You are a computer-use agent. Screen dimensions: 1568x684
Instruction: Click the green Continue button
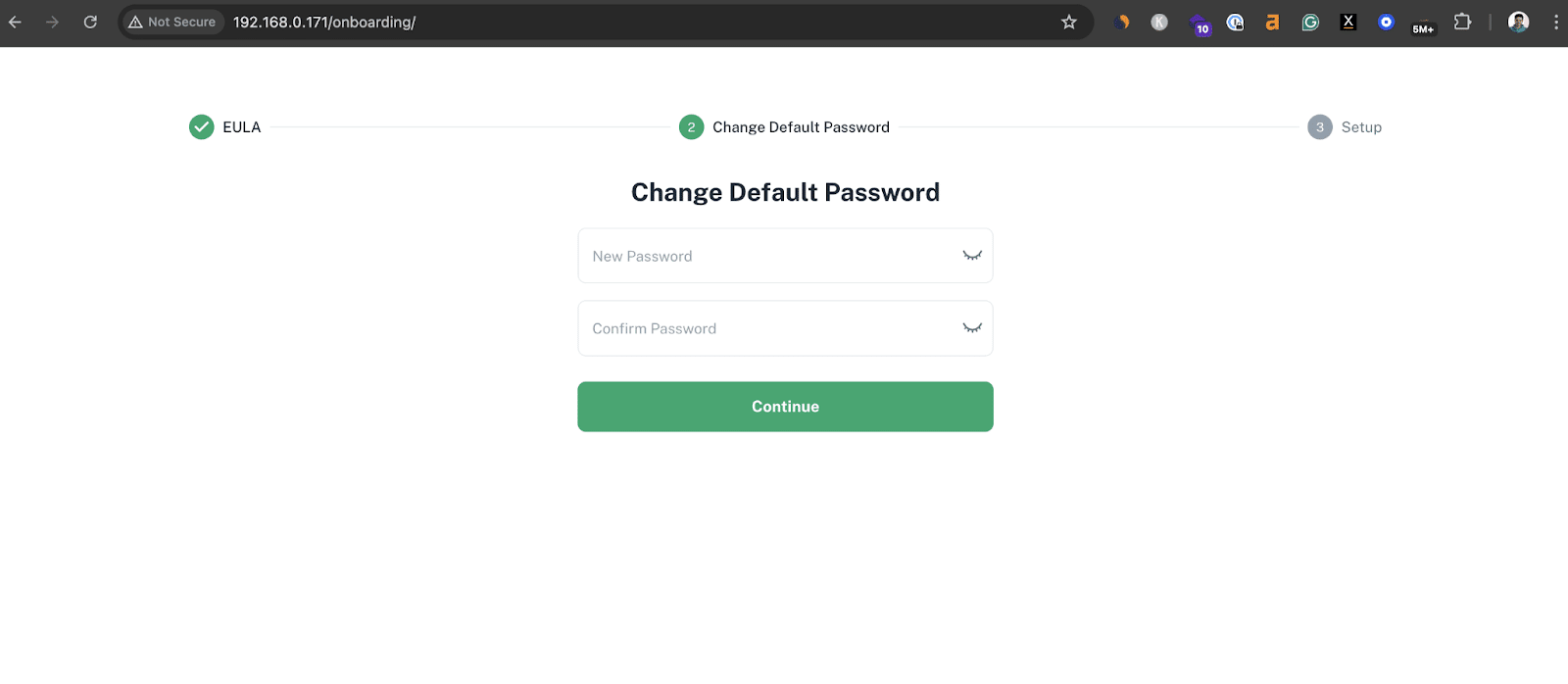pos(785,407)
